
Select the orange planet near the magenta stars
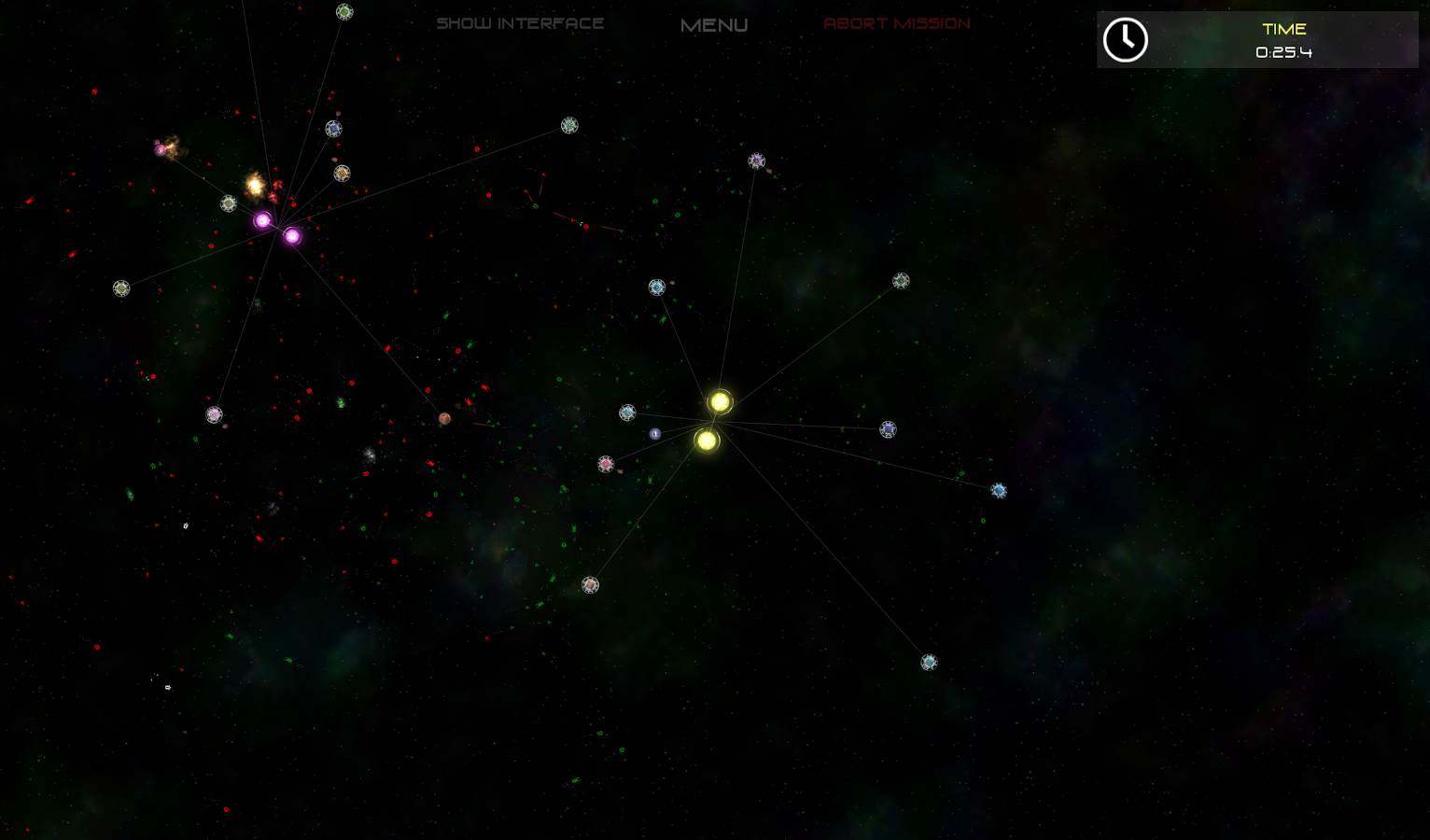click(x=342, y=174)
